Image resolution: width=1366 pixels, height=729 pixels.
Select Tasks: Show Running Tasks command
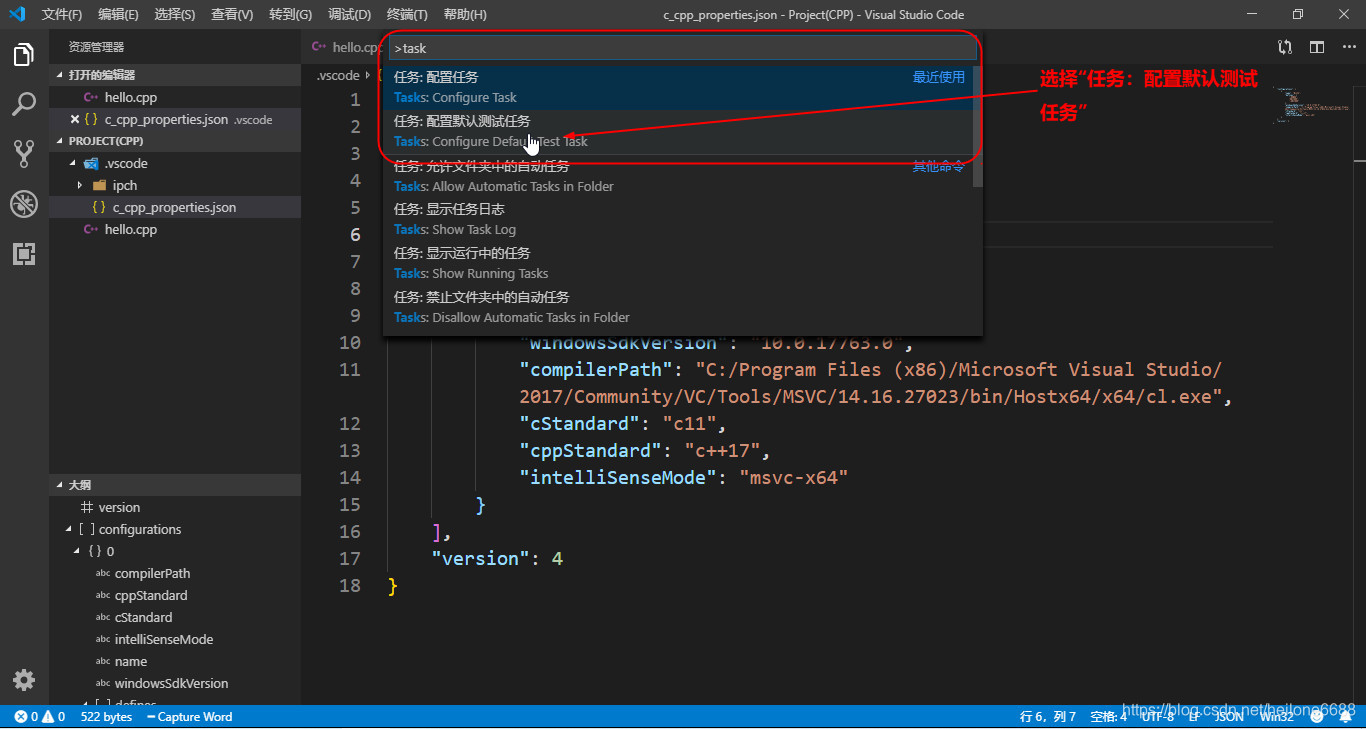point(677,263)
